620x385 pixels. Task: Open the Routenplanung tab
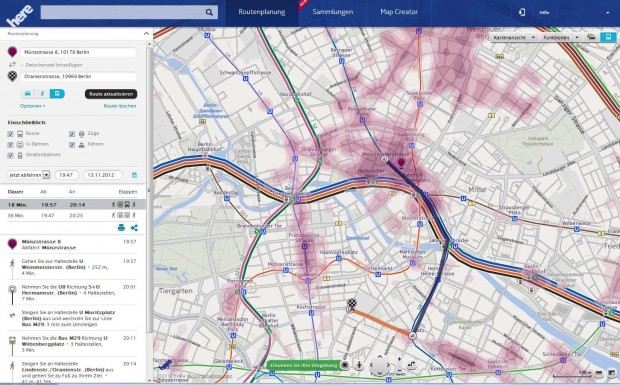click(261, 12)
